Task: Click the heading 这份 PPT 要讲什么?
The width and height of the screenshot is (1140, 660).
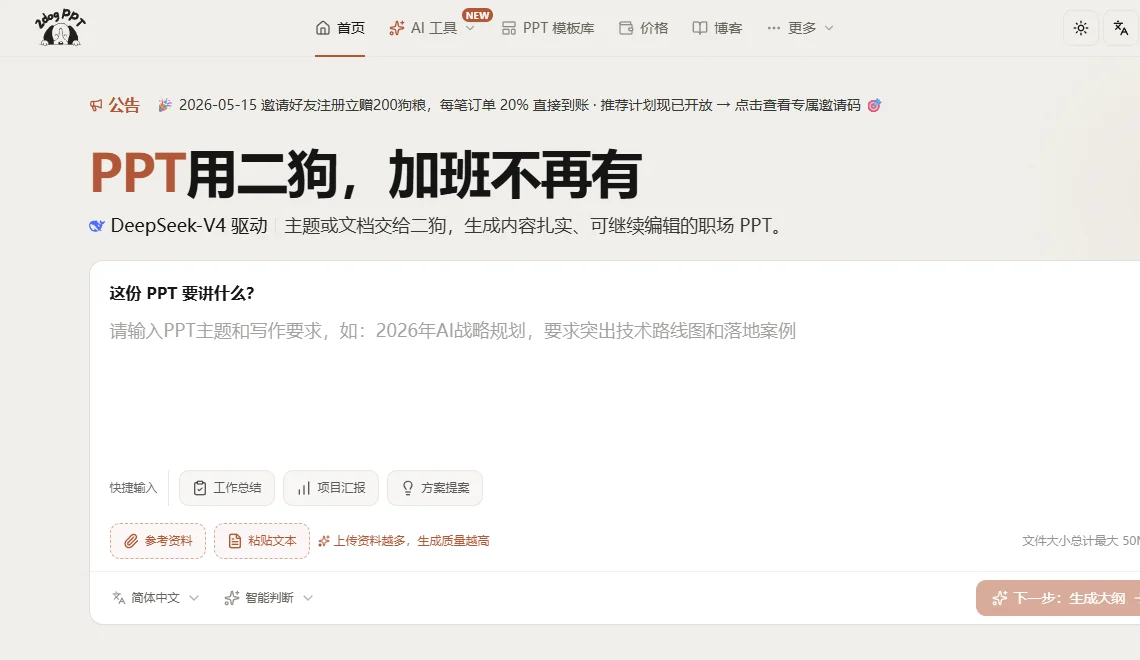Action: click(182, 294)
